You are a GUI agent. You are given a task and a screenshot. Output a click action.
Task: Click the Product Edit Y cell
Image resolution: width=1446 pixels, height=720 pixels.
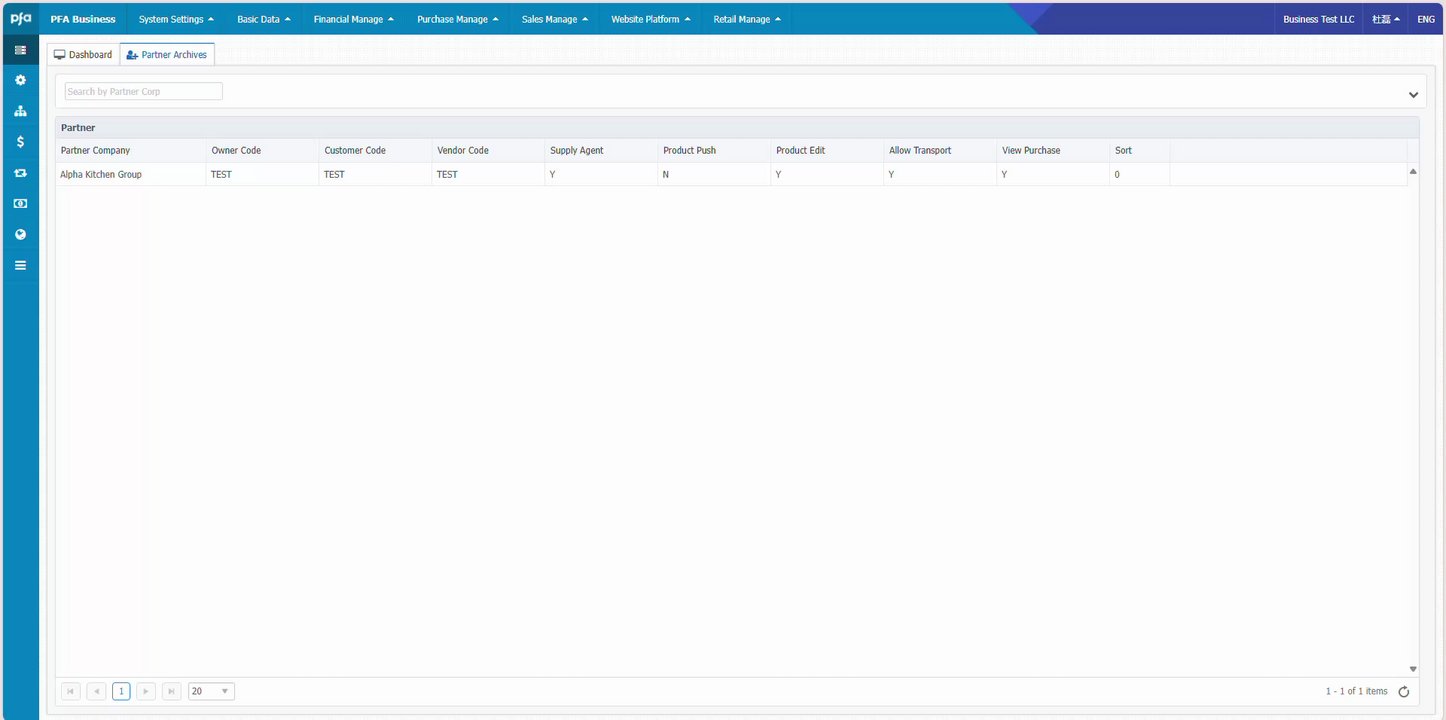(828, 174)
